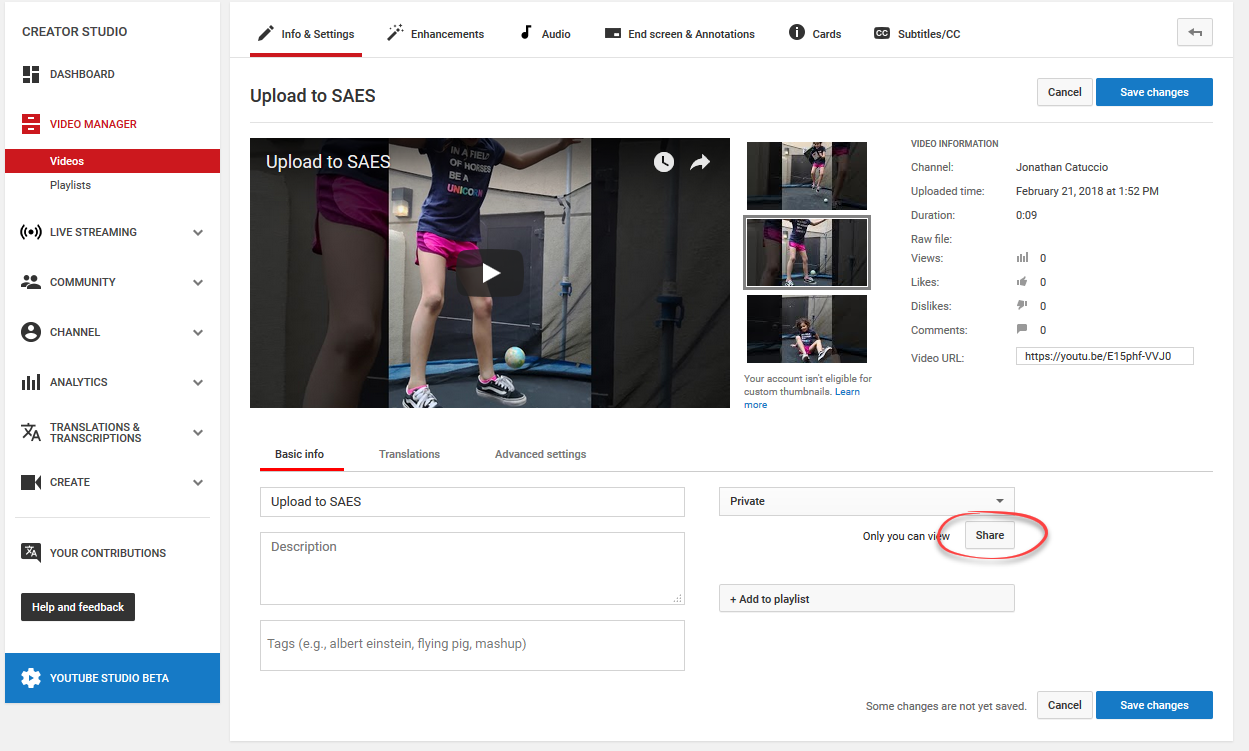Open End screen & Annotations tab
The image size is (1249, 751).
pyautogui.click(x=680, y=34)
